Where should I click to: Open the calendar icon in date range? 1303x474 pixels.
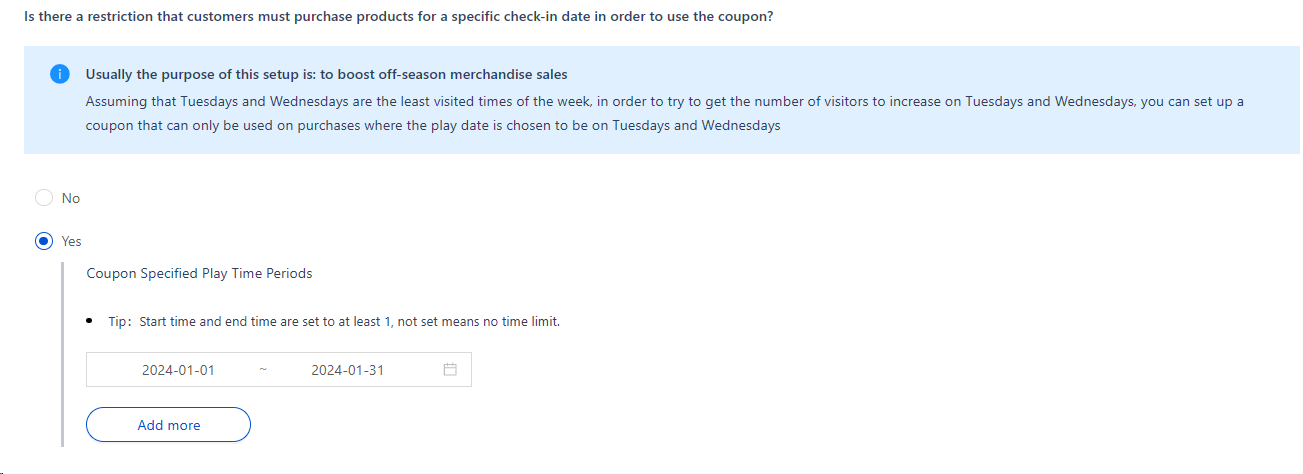450,370
